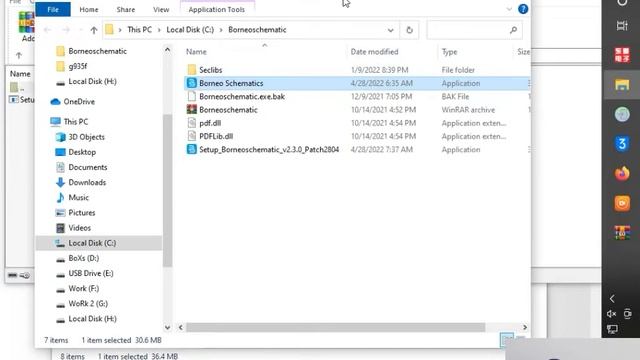Viewport: 640px width, 360px height.
Task: Click This PC in address path
Action: tap(139, 30)
